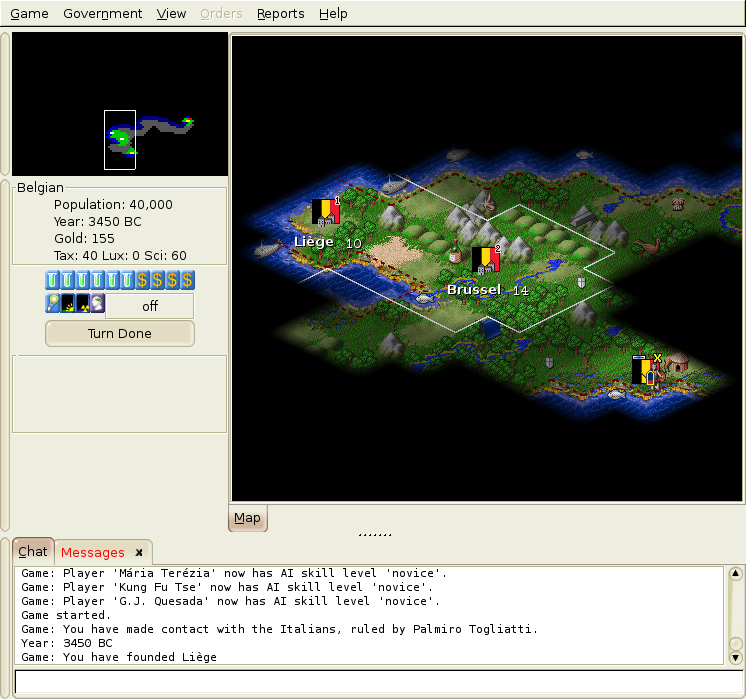Click 'Gold: 155' info line
746x699 pixels.
[84, 238]
